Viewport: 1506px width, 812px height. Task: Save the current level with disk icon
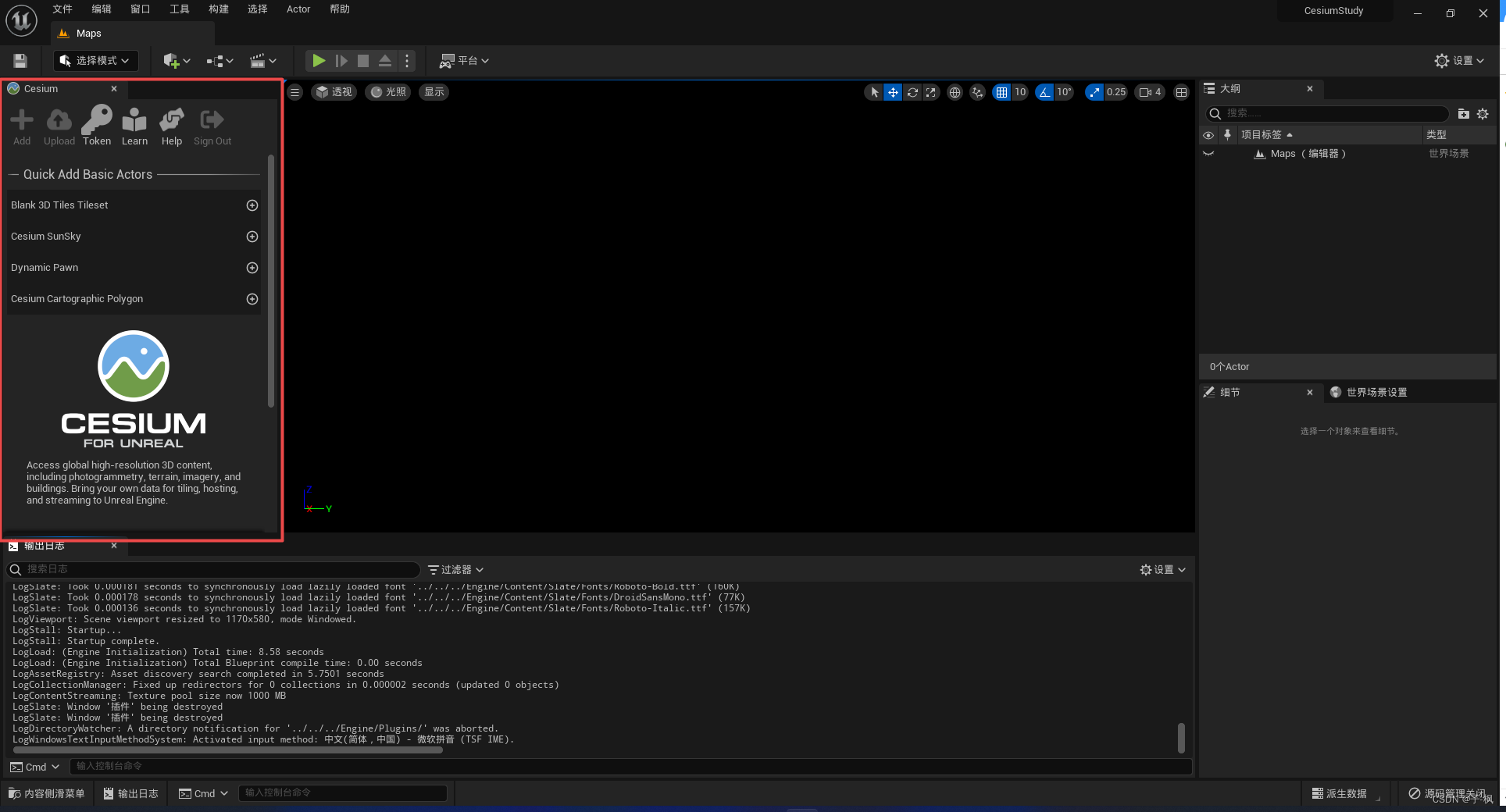(20, 61)
